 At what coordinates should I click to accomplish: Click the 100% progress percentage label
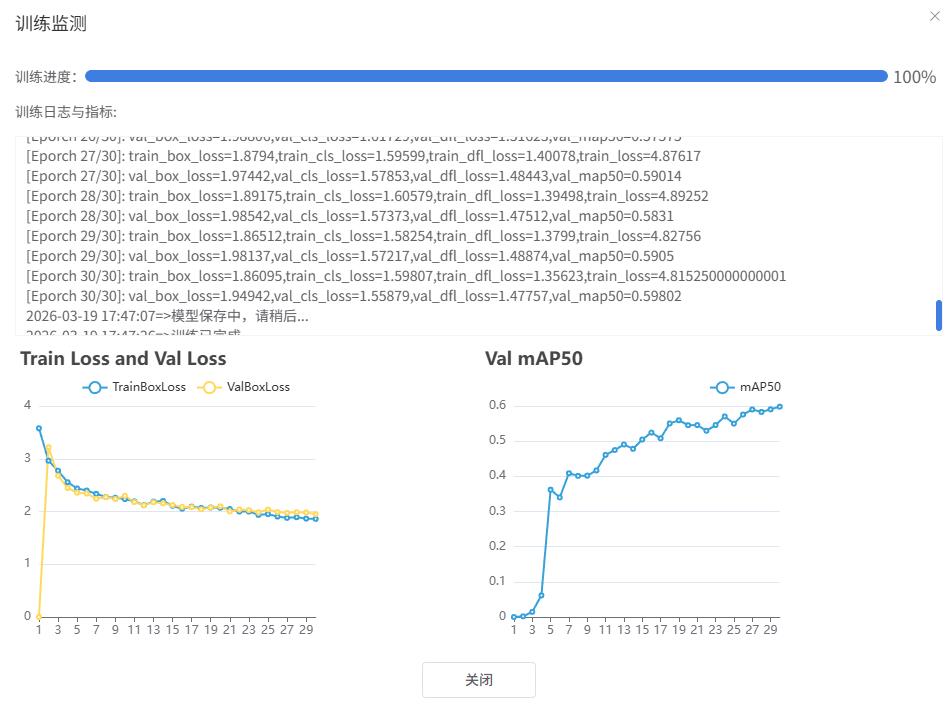[914, 77]
